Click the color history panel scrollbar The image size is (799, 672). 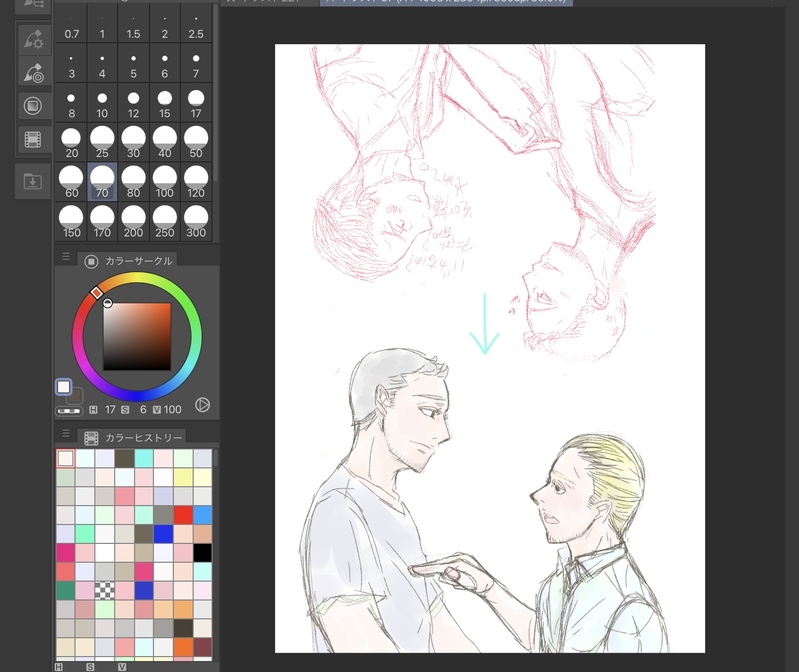pyautogui.click(x=216, y=458)
